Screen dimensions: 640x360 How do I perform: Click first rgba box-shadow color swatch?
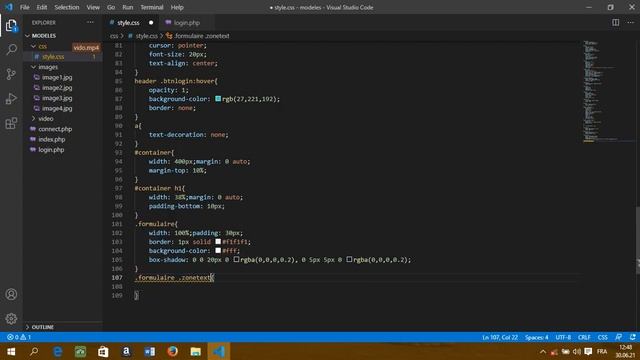pos(236,259)
